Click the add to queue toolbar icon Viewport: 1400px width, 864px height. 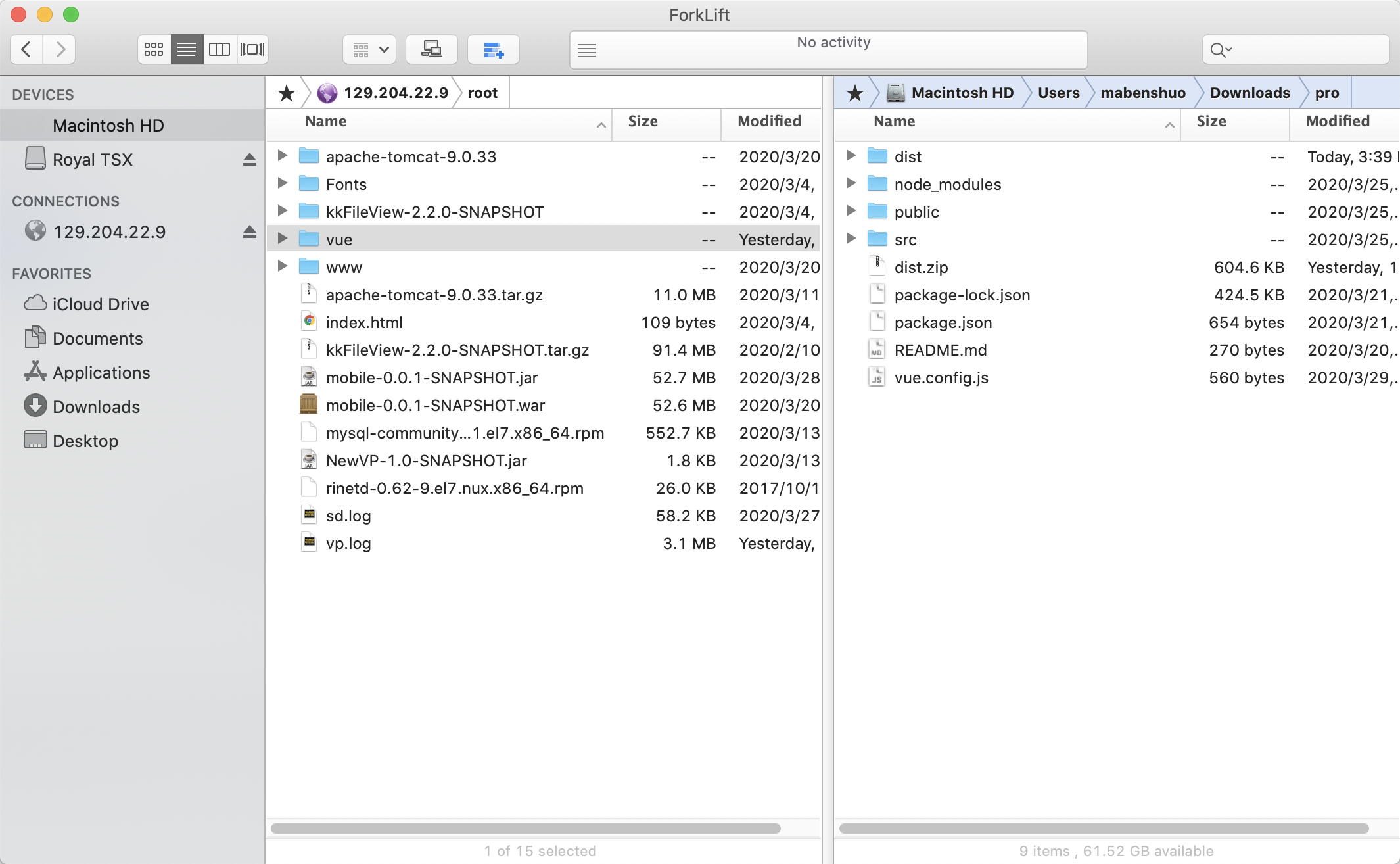click(493, 49)
